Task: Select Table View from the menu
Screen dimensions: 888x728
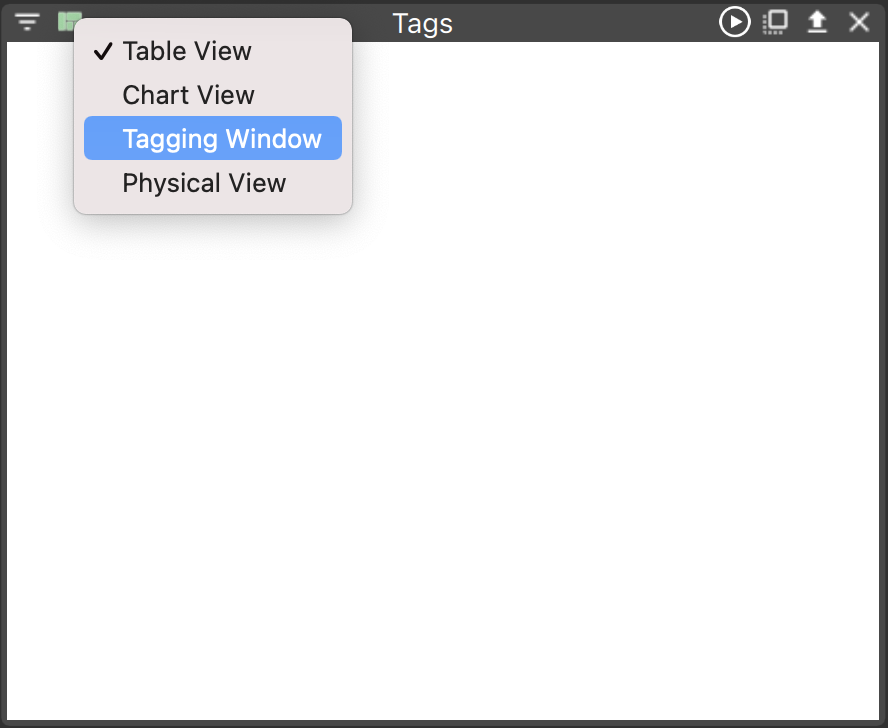Action: click(x=213, y=51)
